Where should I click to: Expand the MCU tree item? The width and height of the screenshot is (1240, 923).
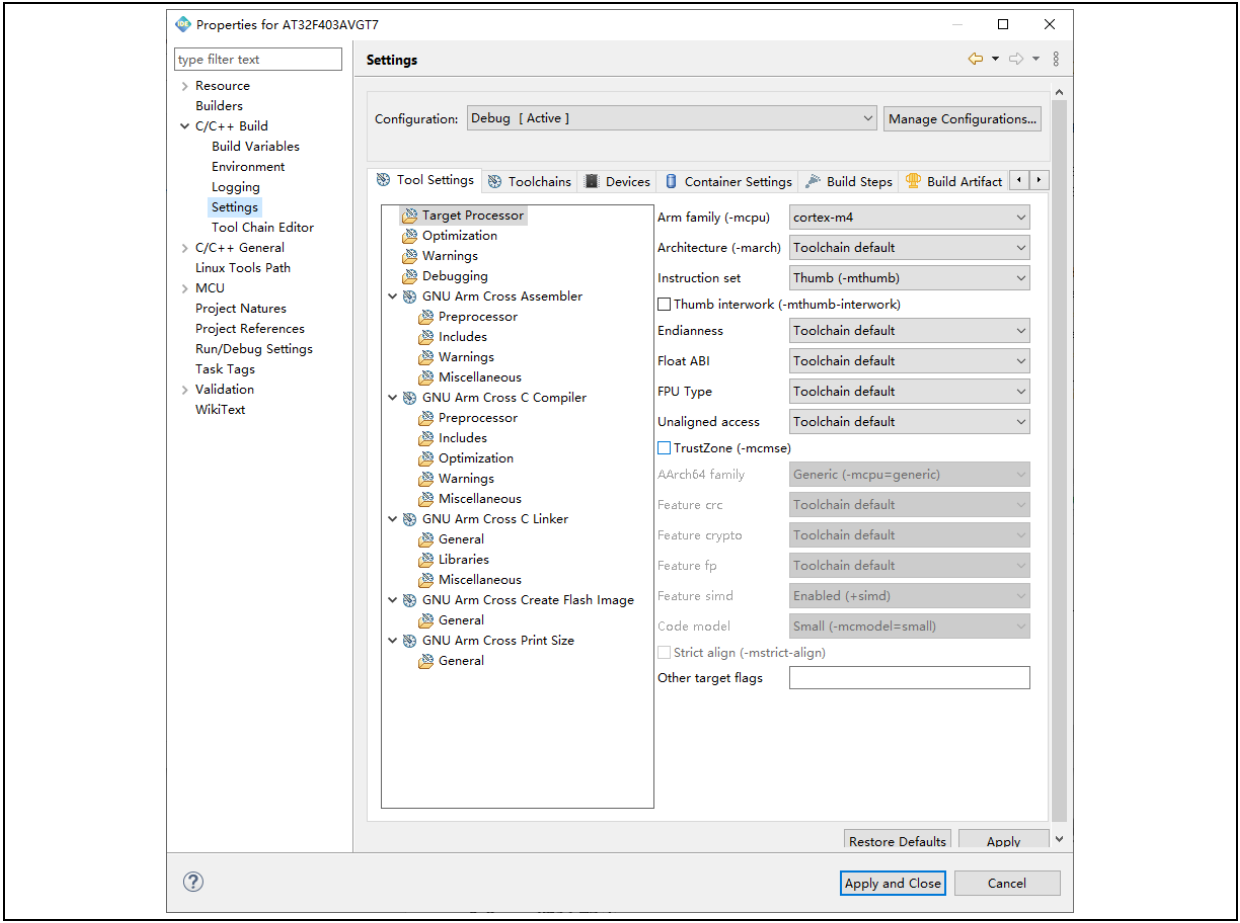(x=185, y=289)
